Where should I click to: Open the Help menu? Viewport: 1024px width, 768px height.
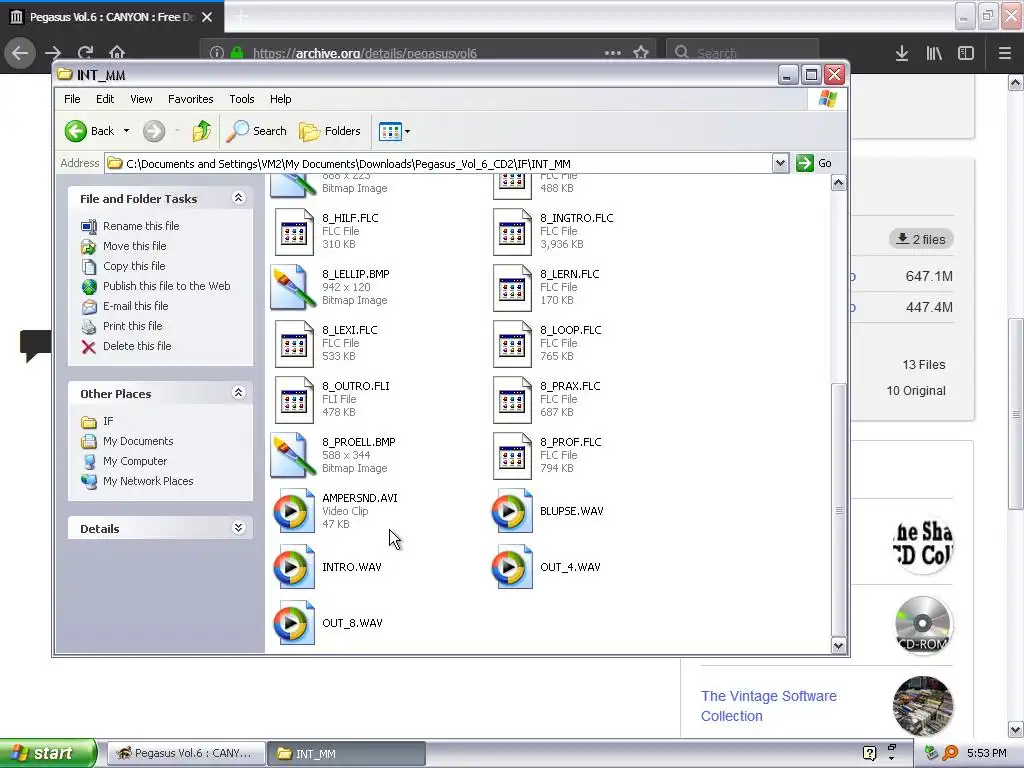tap(281, 99)
